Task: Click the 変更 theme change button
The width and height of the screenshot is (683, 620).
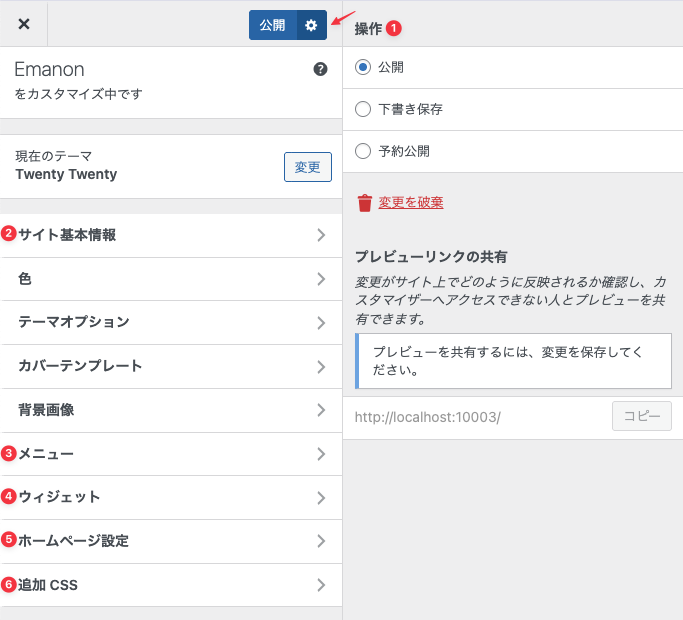Action: coord(307,166)
